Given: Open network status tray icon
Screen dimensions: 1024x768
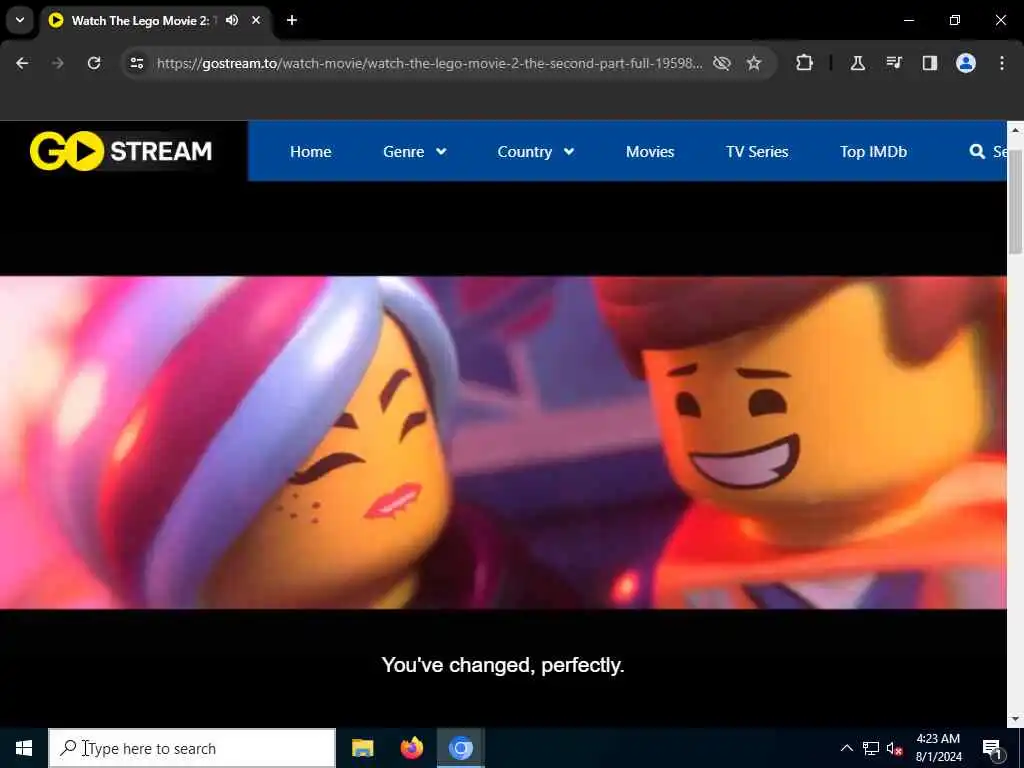Looking at the screenshot, I should click(871, 748).
